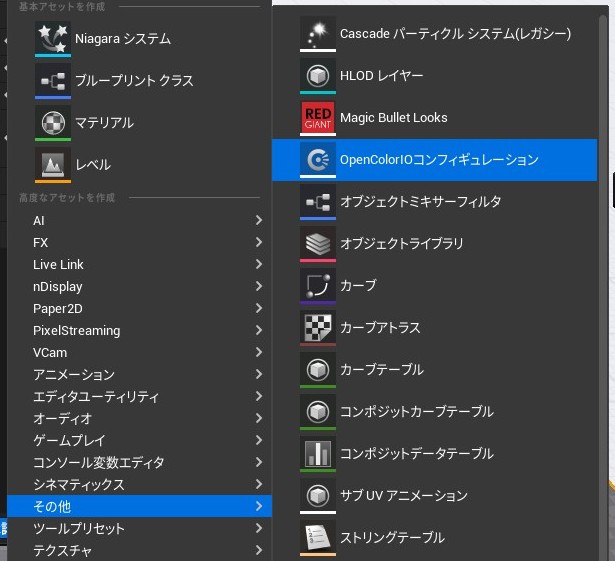The width and height of the screenshot is (615, 561).
Task: Choose カーブ label
Action: pyautogui.click(x=358, y=285)
